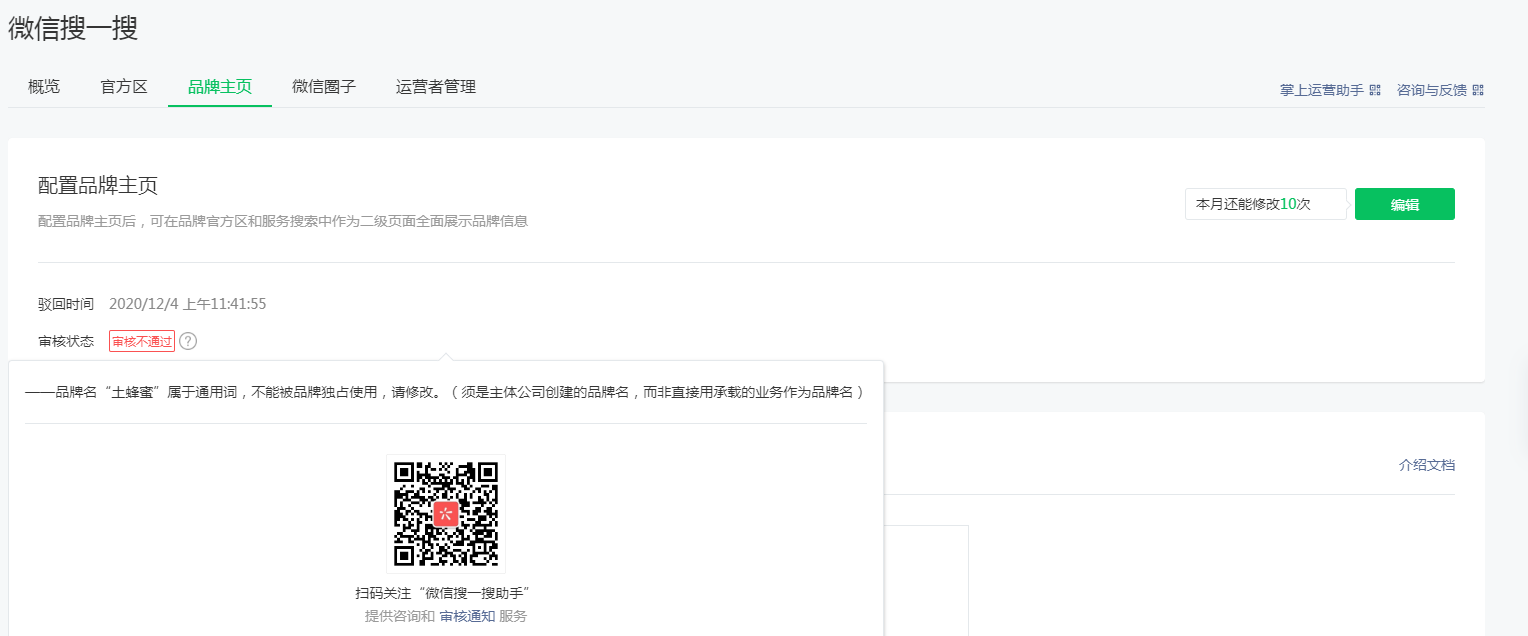Open the 介绍文档 link
The image size is (1528, 636).
[x=1427, y=465]
